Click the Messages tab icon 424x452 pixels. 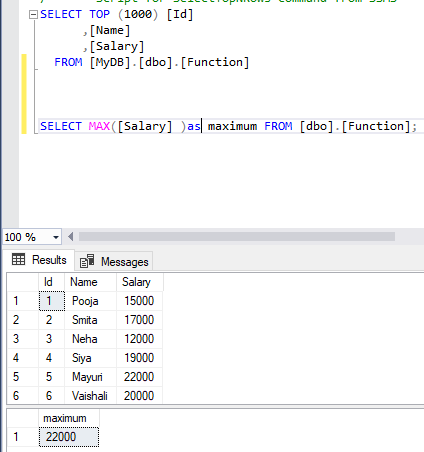[x=87, y=261]
